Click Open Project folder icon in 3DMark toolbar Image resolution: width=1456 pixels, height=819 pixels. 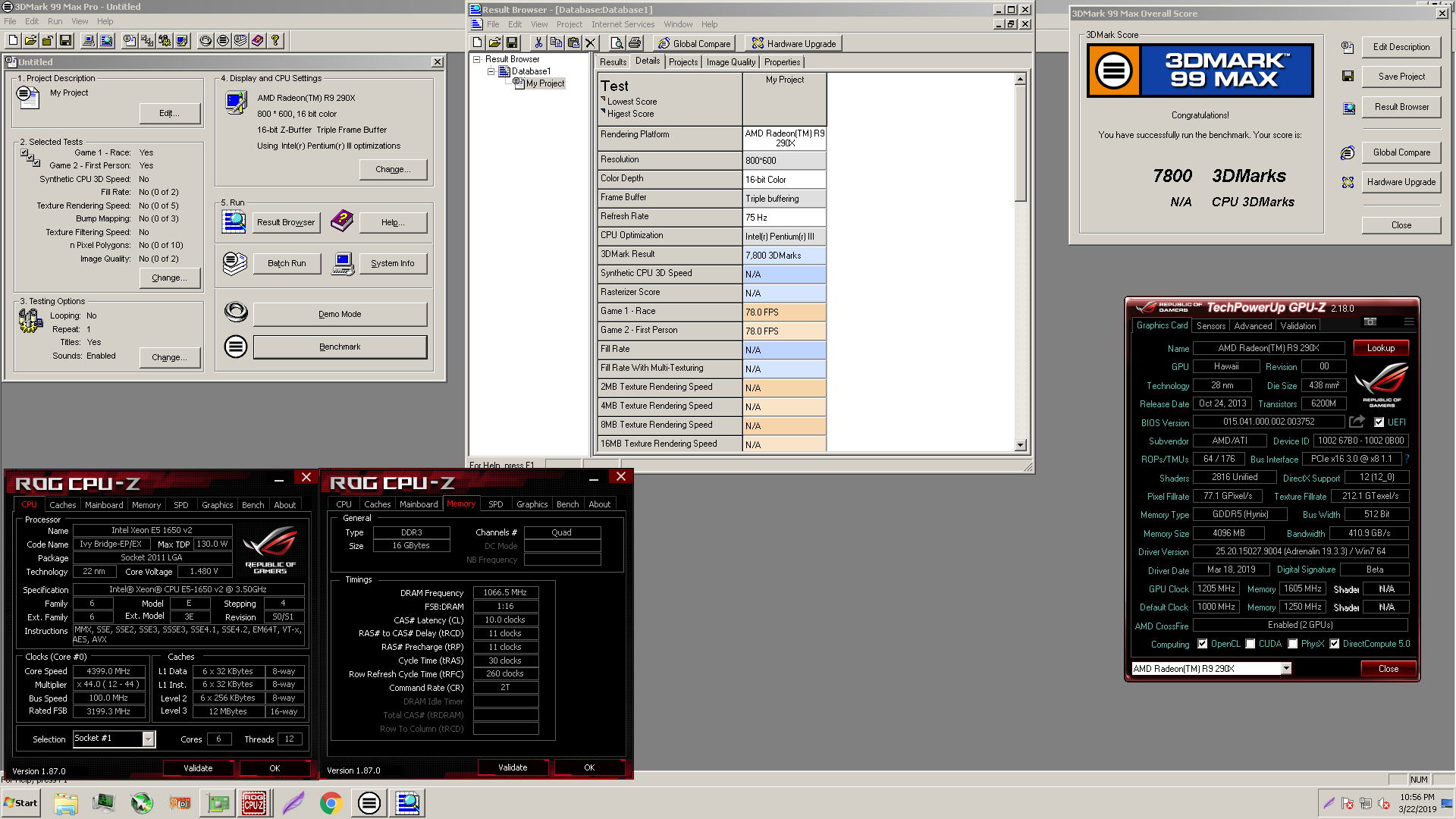coord(30,41)
